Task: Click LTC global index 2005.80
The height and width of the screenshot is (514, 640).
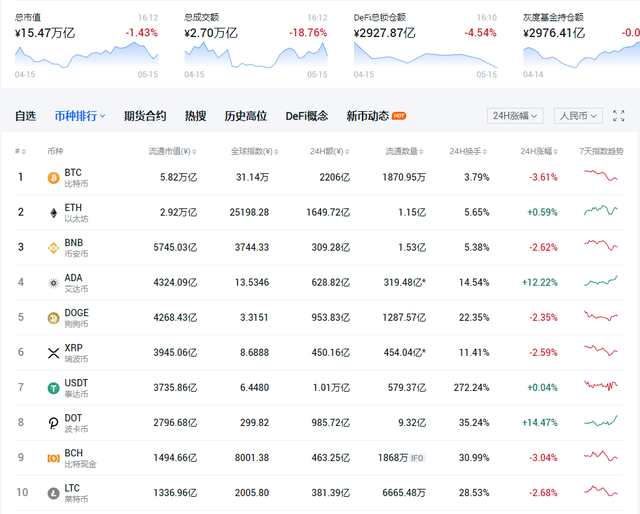Action: point(252,493)
